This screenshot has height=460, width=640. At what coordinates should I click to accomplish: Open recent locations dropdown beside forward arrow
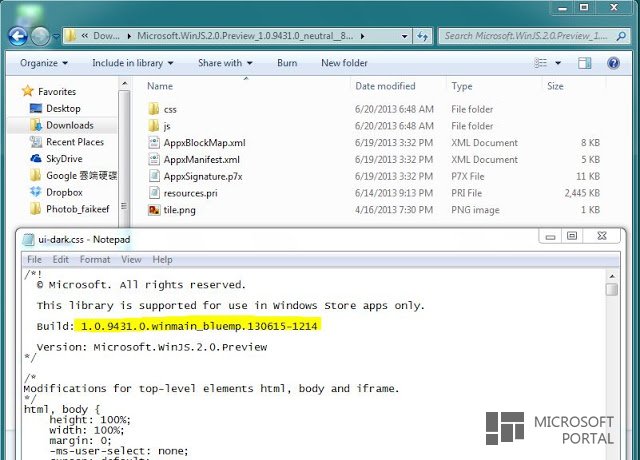pyautogui.click(x=56, y=36)
